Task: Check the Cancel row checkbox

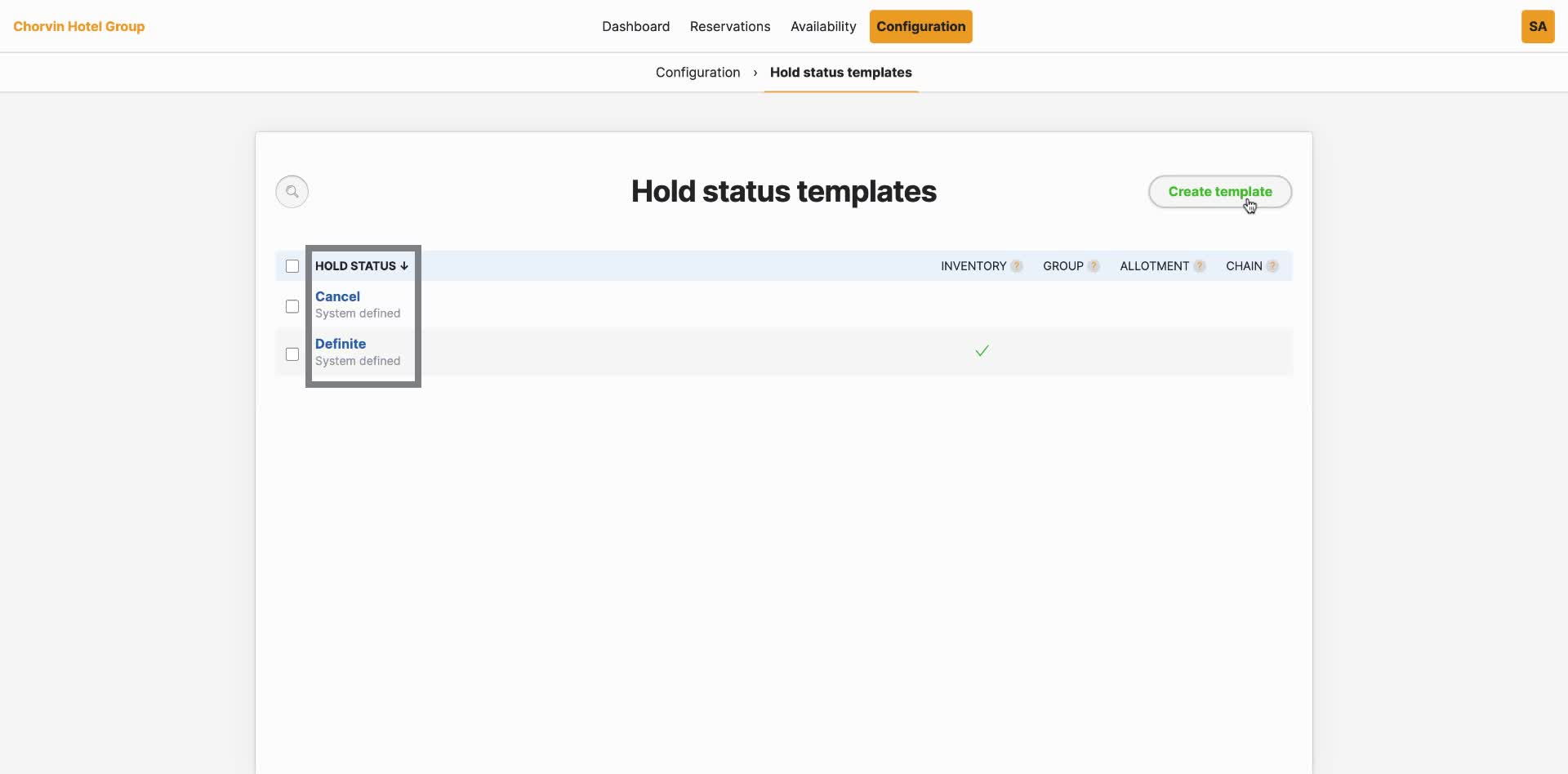Action: 292,306
